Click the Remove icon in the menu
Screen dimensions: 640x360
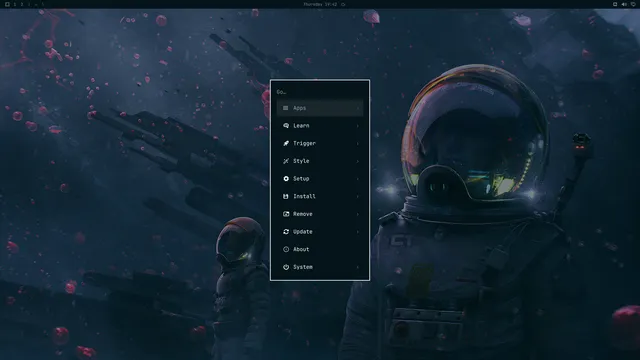coord(286,214)
